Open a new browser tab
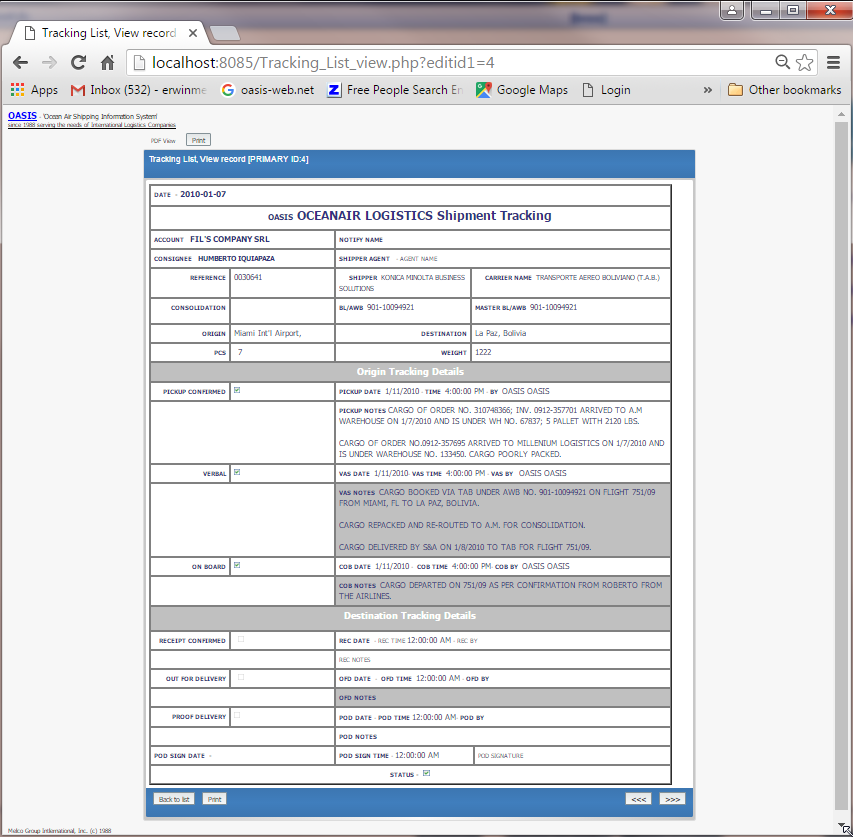 (x=225, y=33)
